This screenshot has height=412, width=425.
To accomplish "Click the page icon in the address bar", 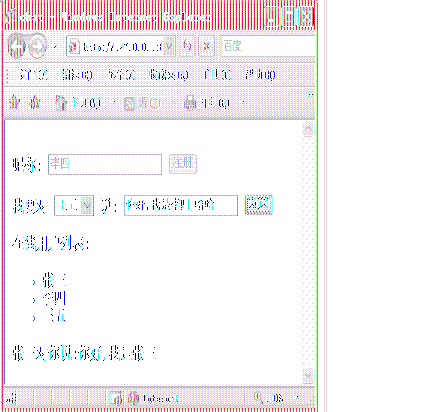I will 74,46.
